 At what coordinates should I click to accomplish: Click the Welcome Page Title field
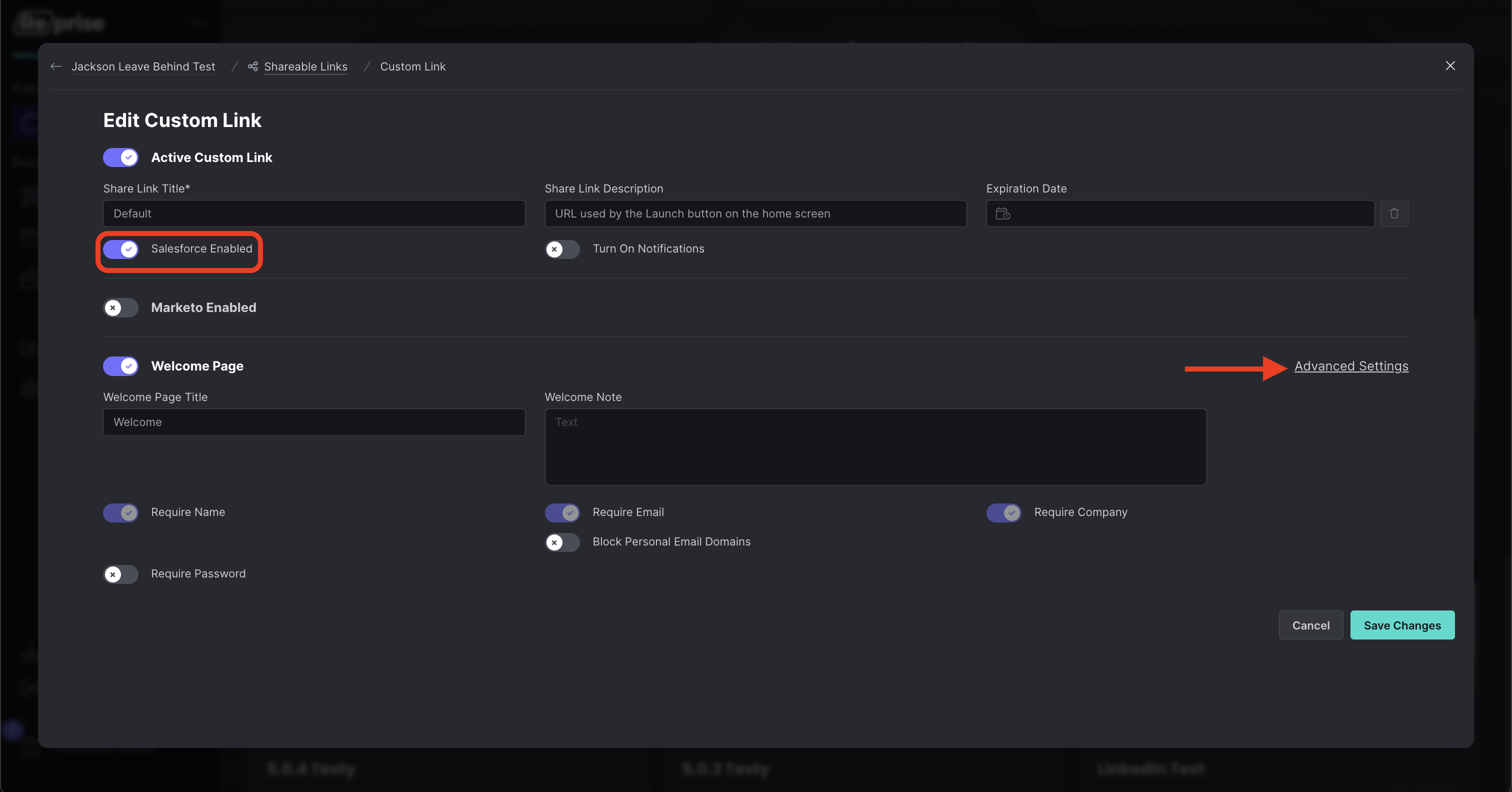(314, 422)
